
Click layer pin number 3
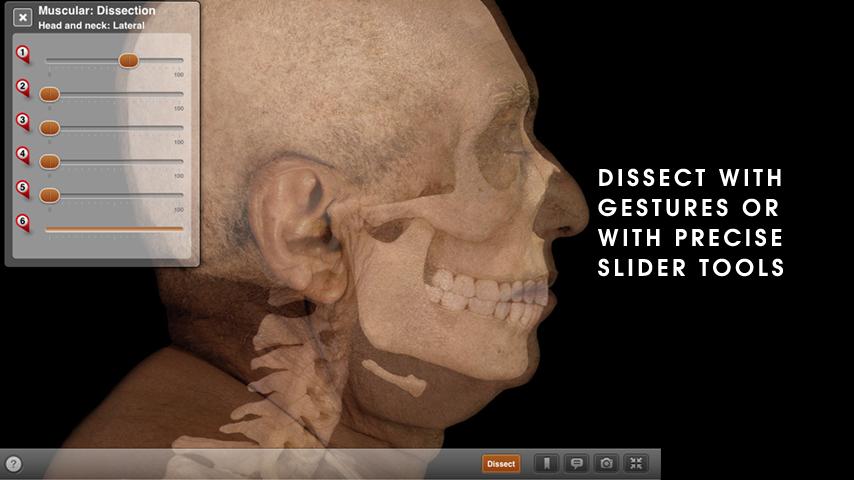click(x=22, y=121)
